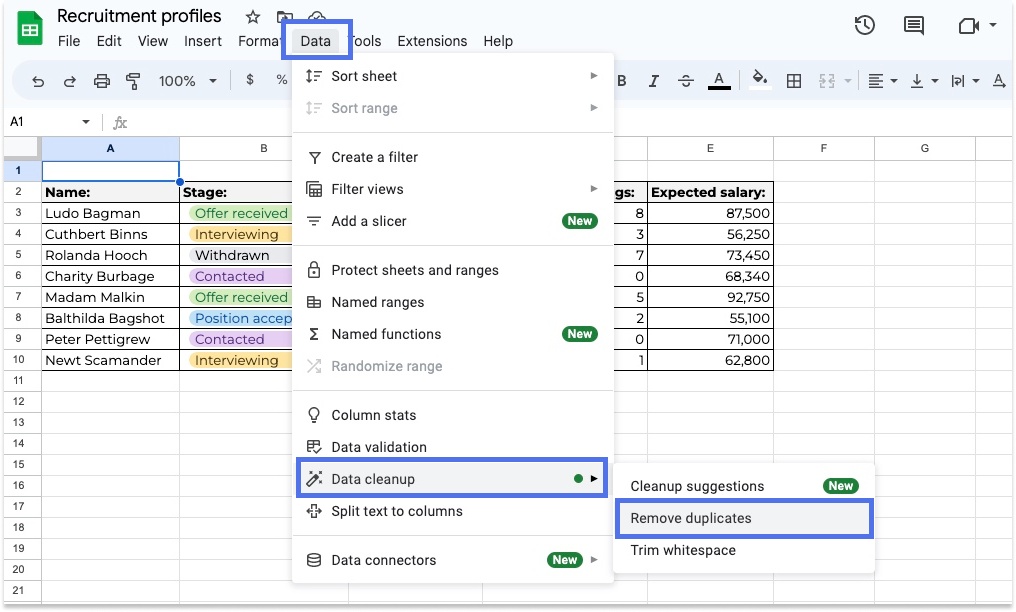Screen dimensions: 1016x612
Task: Open version history
Action: point(864,25)
